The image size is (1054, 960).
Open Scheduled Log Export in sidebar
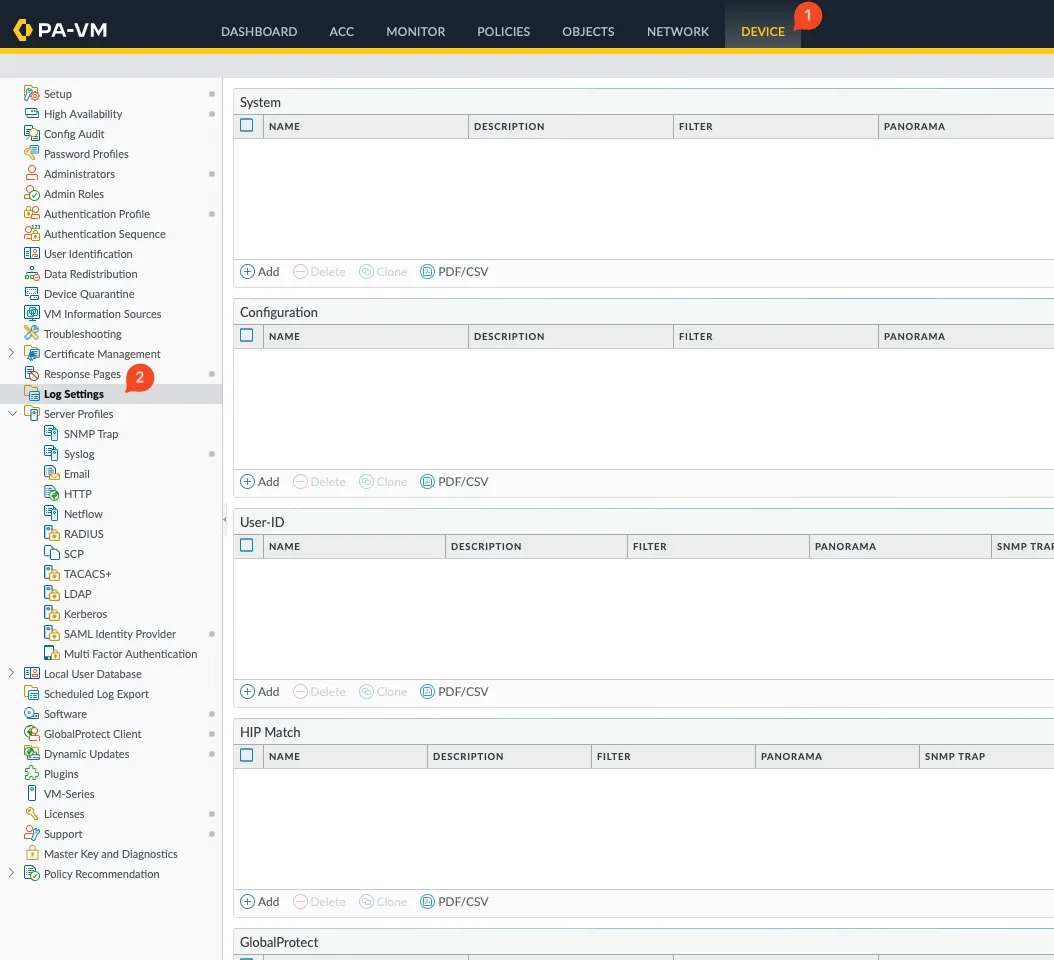coord(96,694)
